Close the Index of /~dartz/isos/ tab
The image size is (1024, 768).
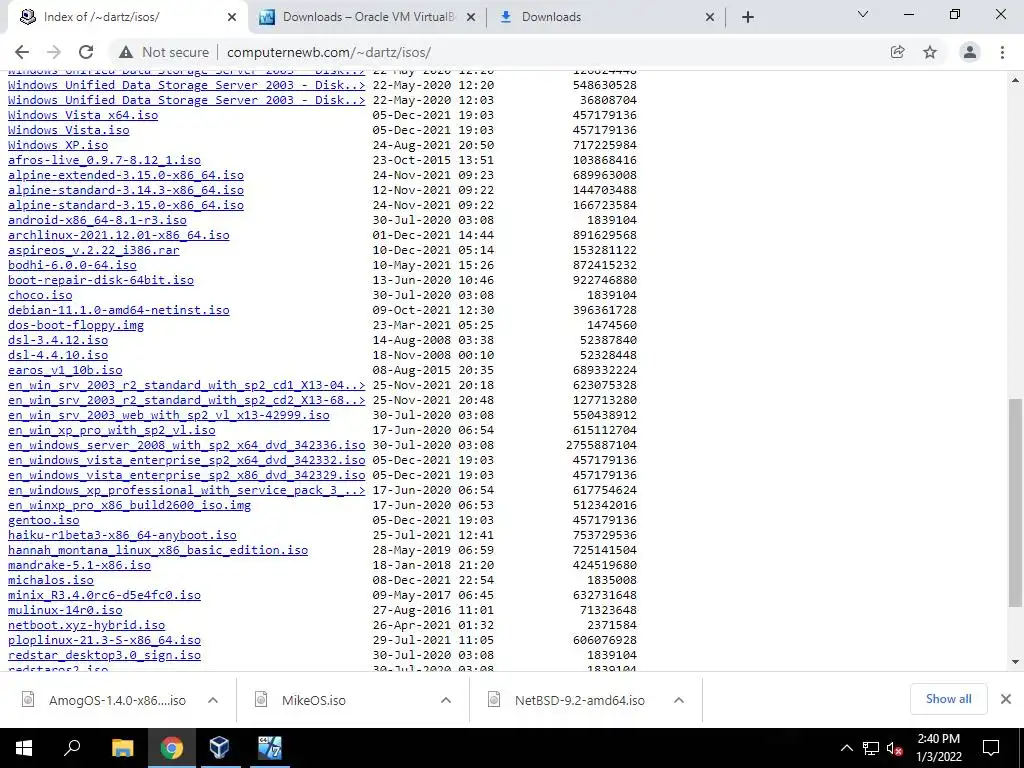pos(232,17)
